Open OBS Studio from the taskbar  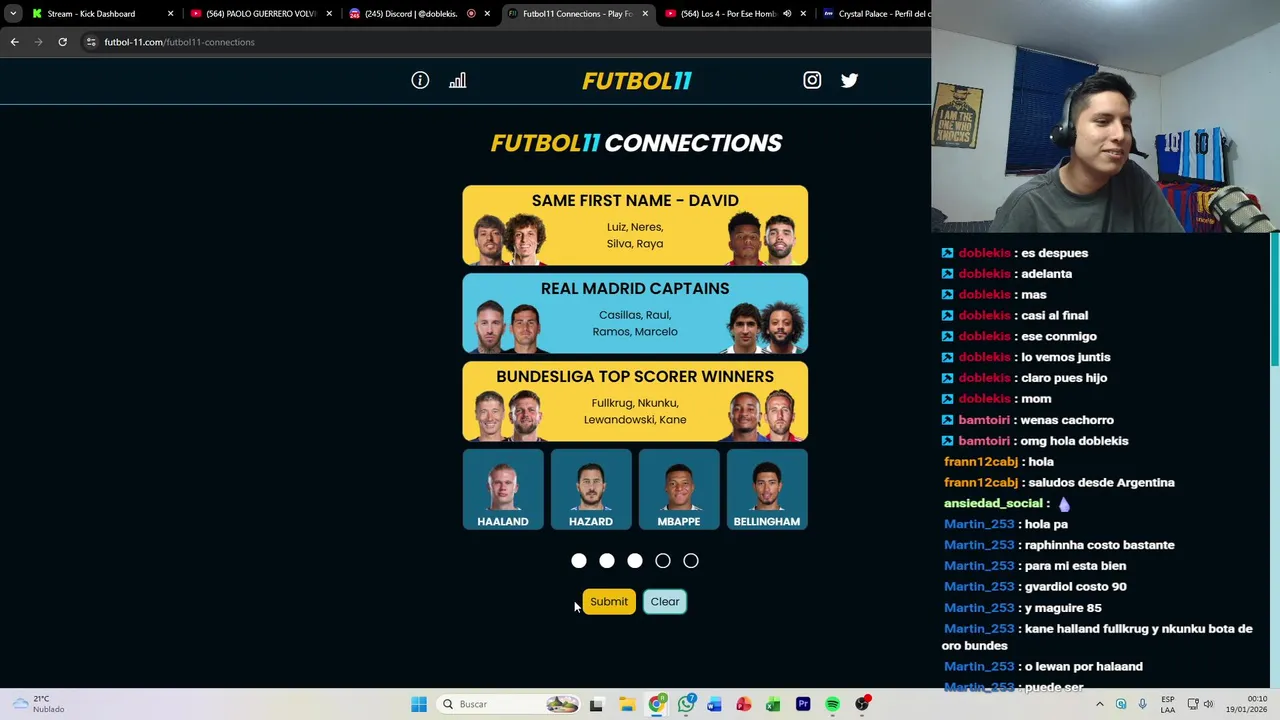tap(862, 704)
